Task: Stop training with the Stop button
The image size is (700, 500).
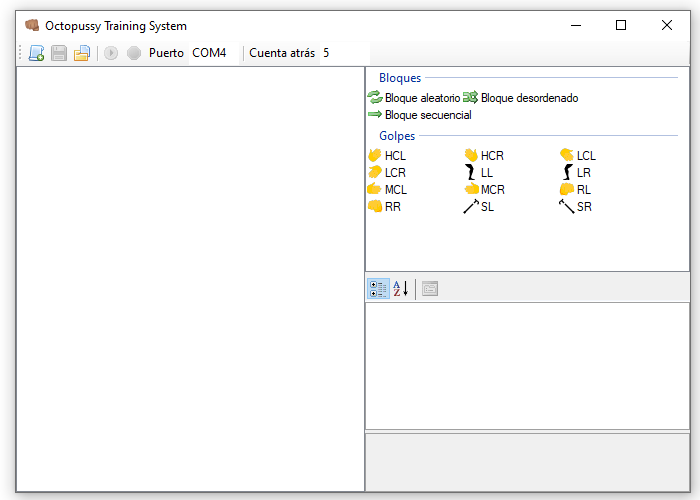Action: click(x=133, y=53)
